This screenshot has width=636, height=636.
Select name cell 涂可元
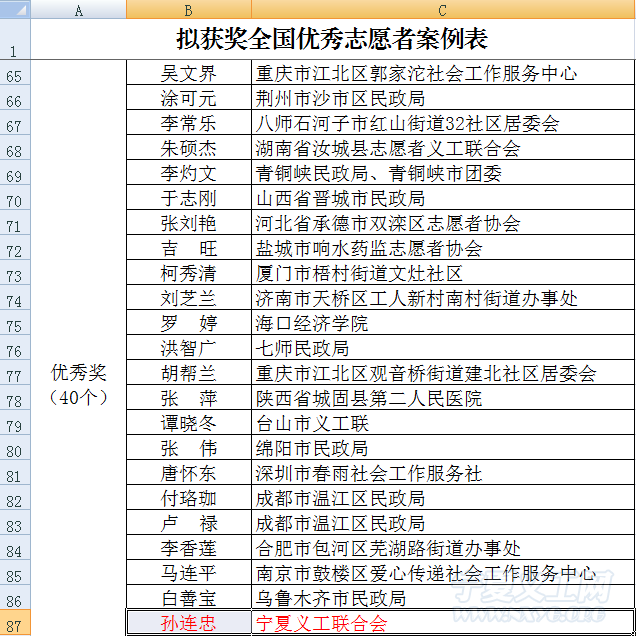click(x=189, y=97)
